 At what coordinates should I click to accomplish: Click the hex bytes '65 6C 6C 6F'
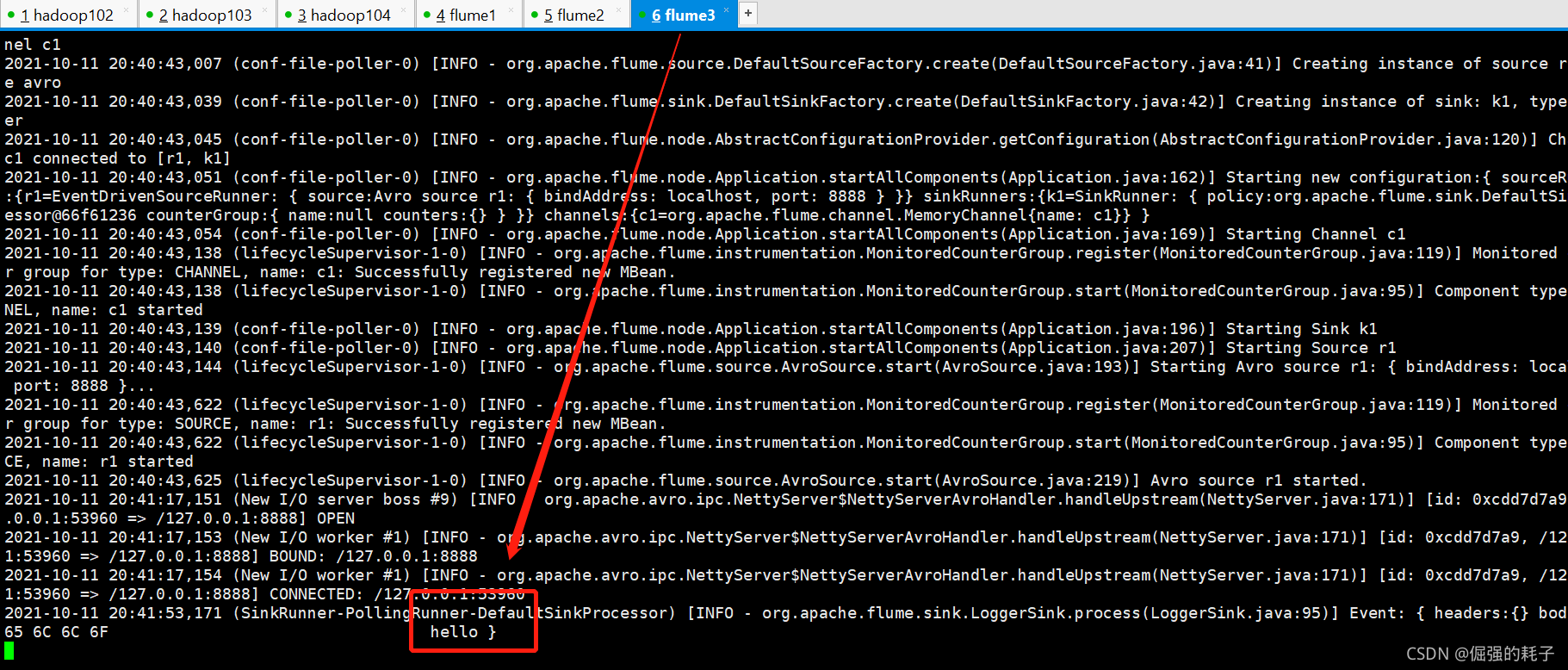pyautogui.click(x=56, y=632)
